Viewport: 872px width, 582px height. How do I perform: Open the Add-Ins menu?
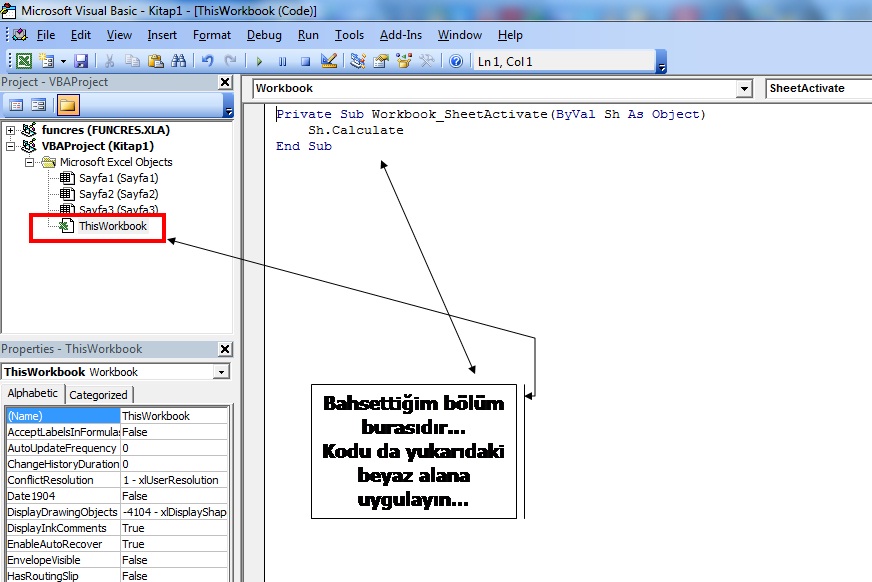coord(401,35)
